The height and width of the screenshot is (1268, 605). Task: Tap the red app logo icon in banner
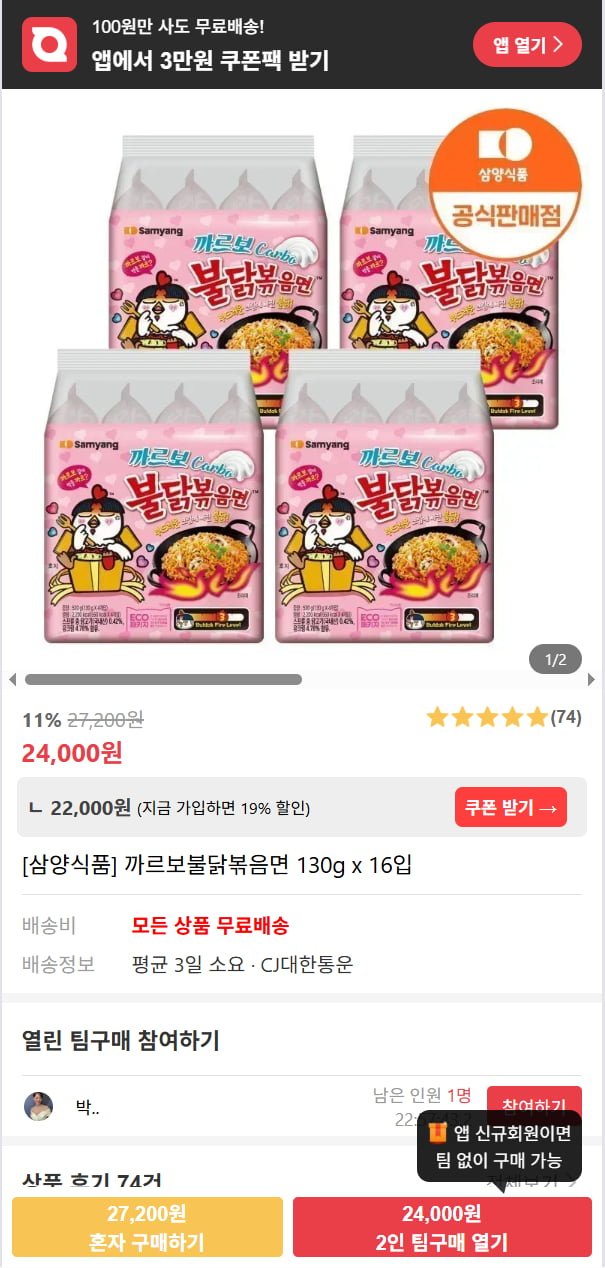point(49,45)
